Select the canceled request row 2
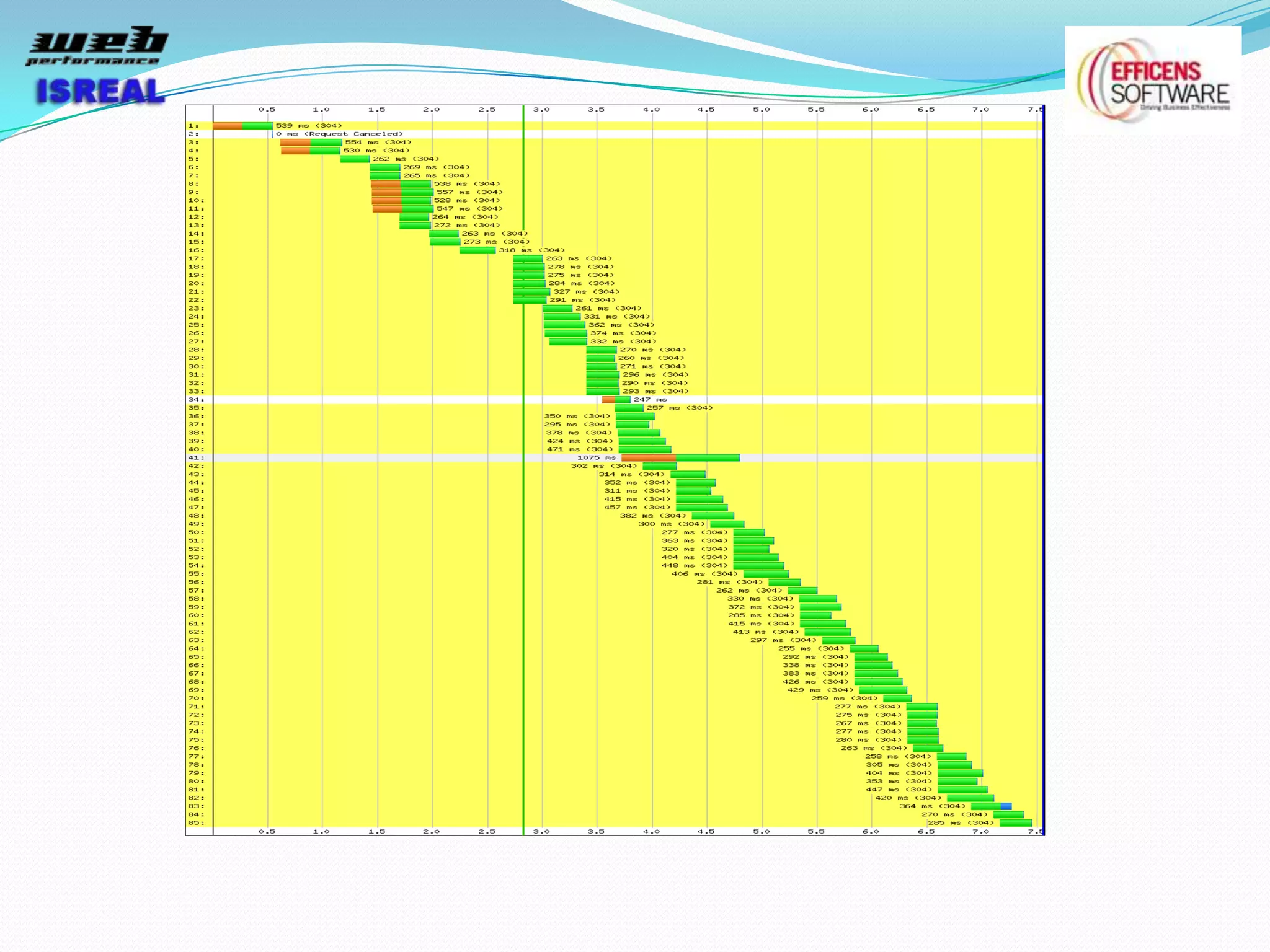 coord(339,134)
